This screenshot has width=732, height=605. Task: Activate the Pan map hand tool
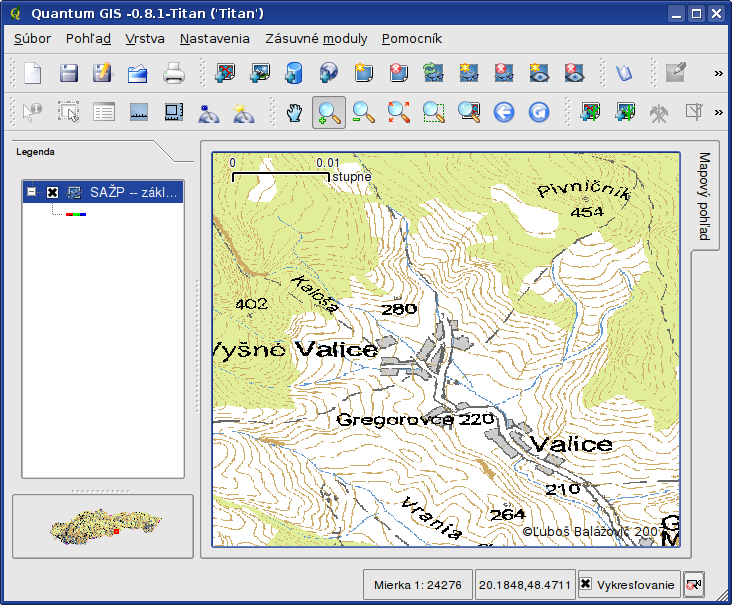click(x=294, y=113)
